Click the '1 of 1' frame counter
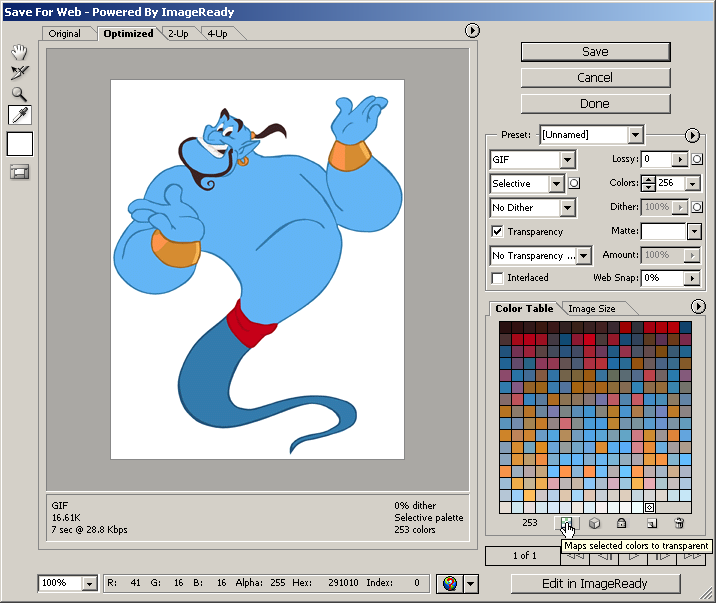The width and height of the screenshot is (716, 603). click(525, 556)
